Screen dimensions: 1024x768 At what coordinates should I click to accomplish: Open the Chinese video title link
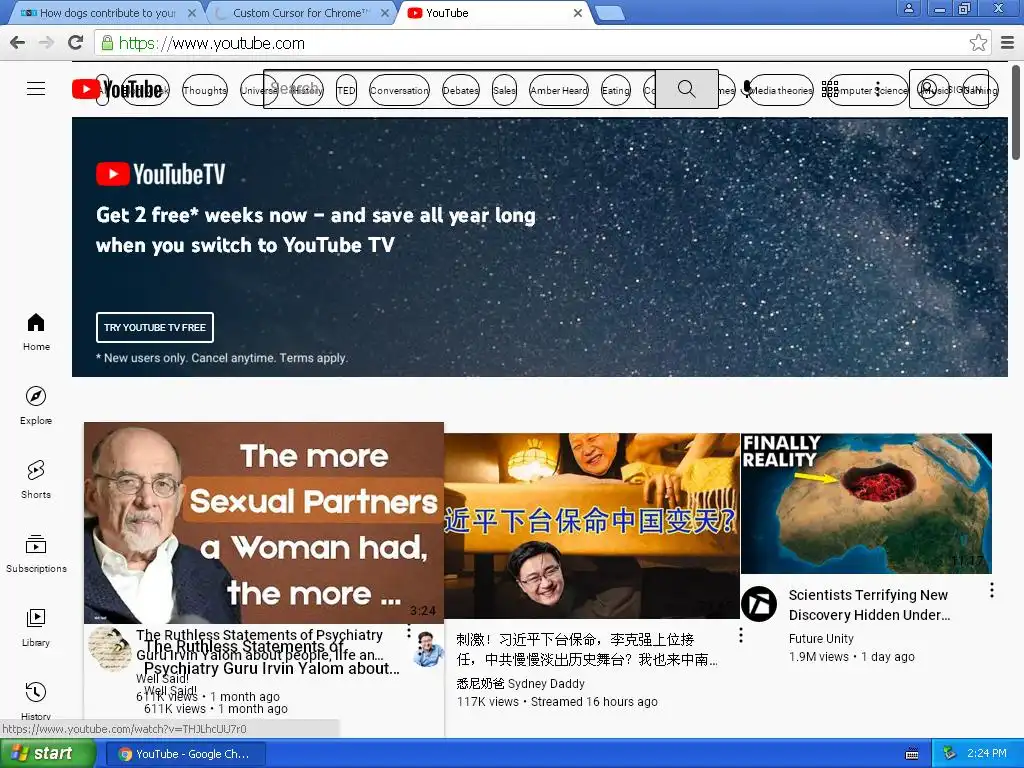(x=586, y=650)
